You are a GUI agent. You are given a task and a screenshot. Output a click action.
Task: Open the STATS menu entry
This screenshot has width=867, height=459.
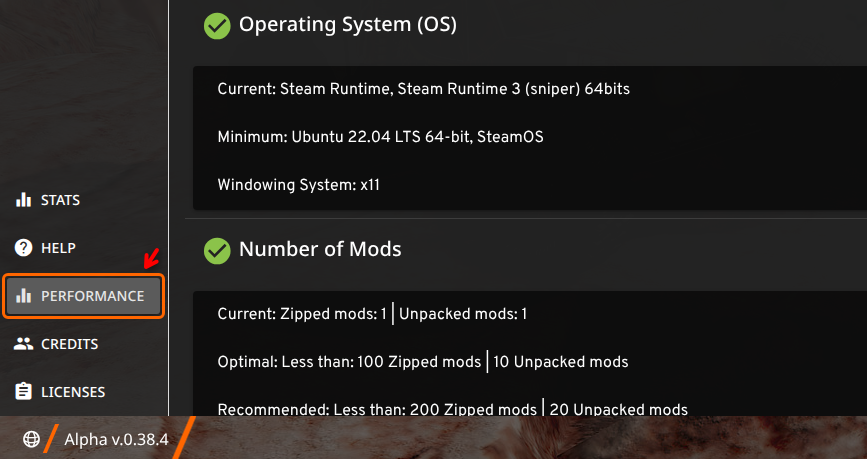tap(60, 200)
